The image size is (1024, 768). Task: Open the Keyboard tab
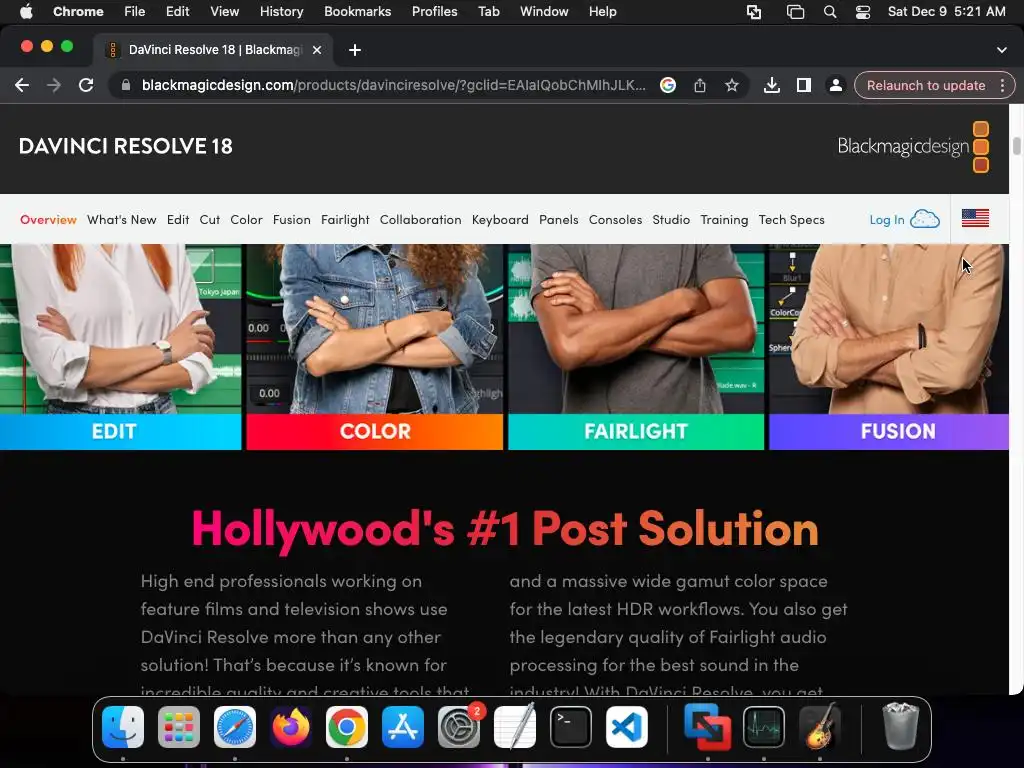coord(500,221)
